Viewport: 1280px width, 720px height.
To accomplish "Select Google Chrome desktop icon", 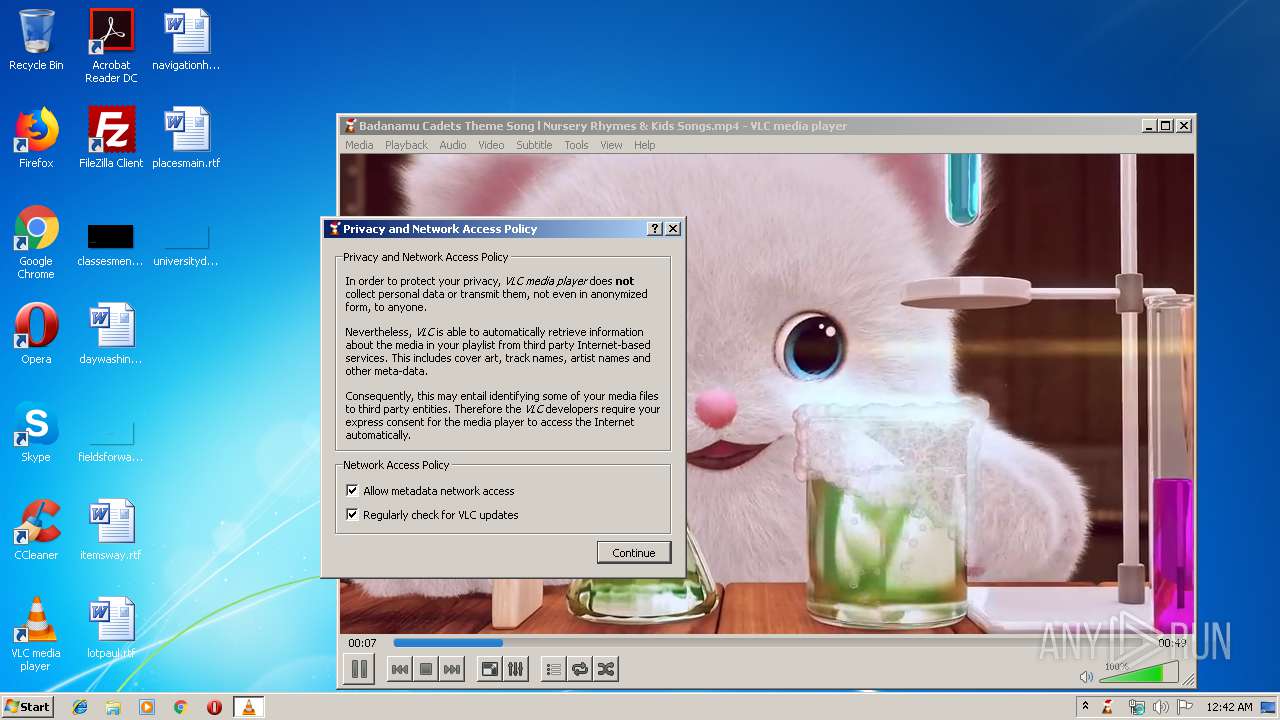I will (x=36, y=243).
